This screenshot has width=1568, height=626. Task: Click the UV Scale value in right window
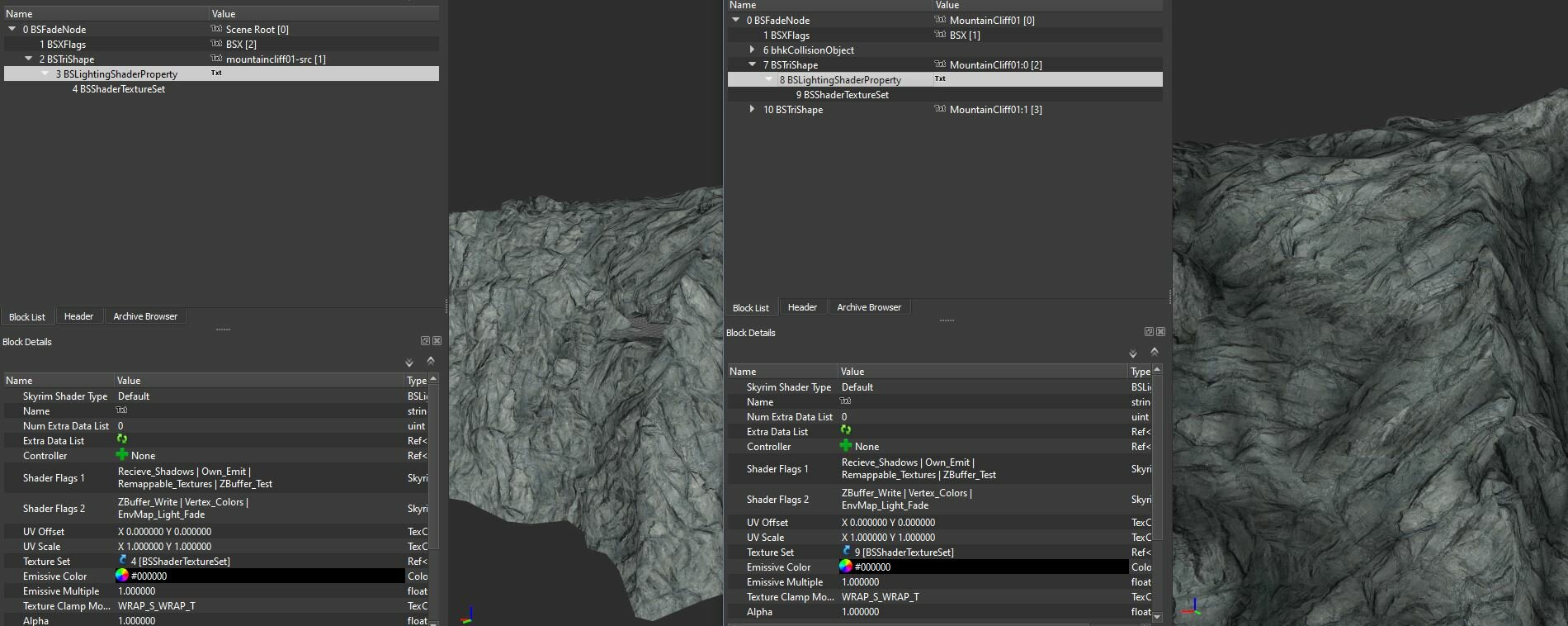888,537
